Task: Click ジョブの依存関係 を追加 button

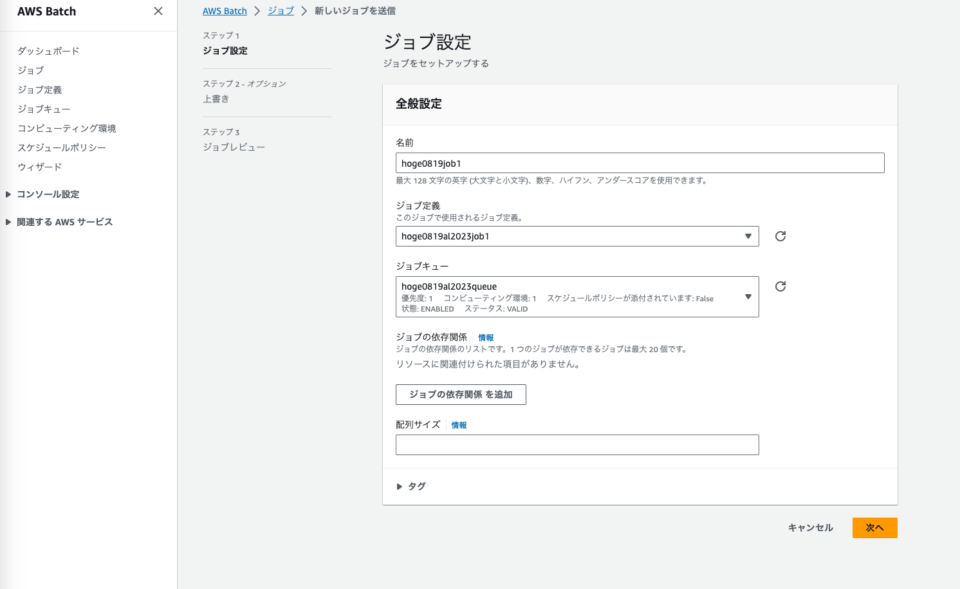Action: click(460, 394)
